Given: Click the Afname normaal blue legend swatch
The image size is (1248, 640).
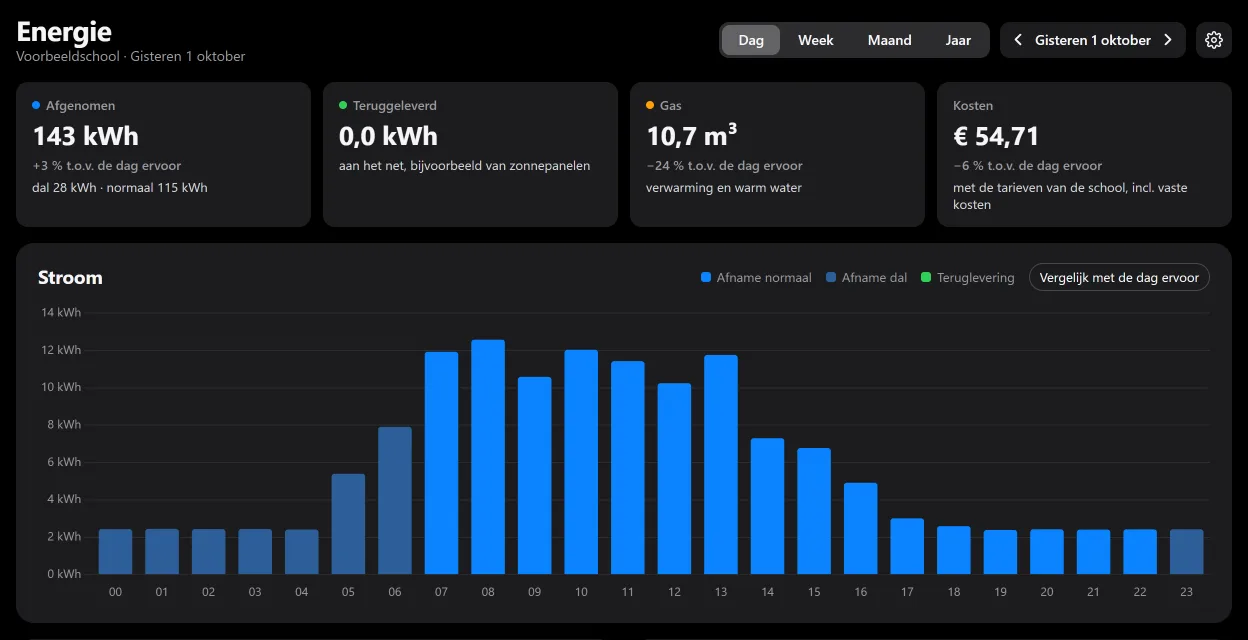Looking at the screenshot, I should click(706, 278).
